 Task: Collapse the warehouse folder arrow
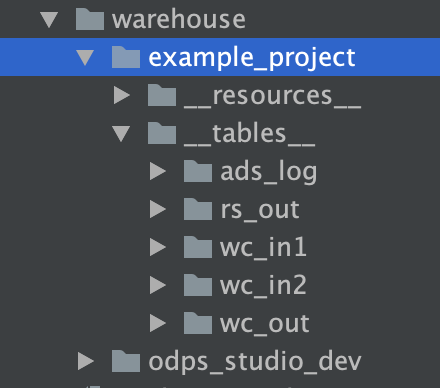[x=49, y=20]
